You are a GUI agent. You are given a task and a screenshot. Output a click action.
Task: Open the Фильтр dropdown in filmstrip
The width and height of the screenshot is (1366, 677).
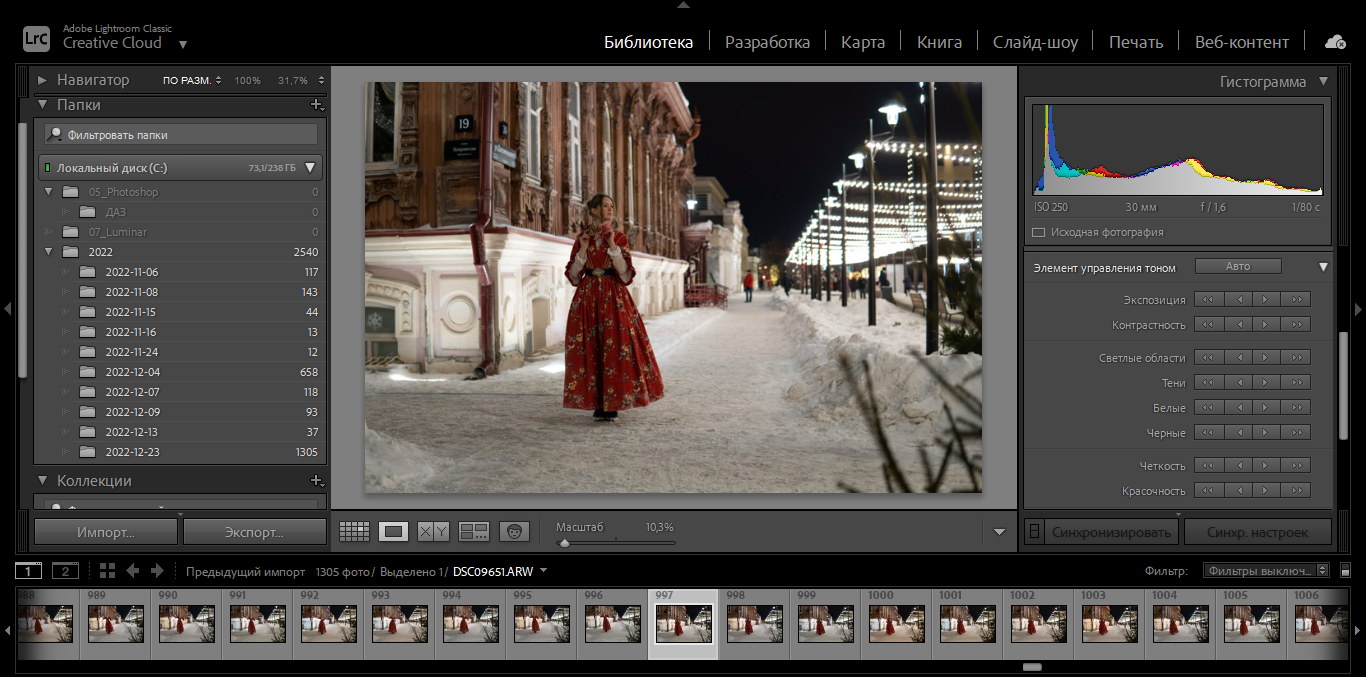point(1265,571)
